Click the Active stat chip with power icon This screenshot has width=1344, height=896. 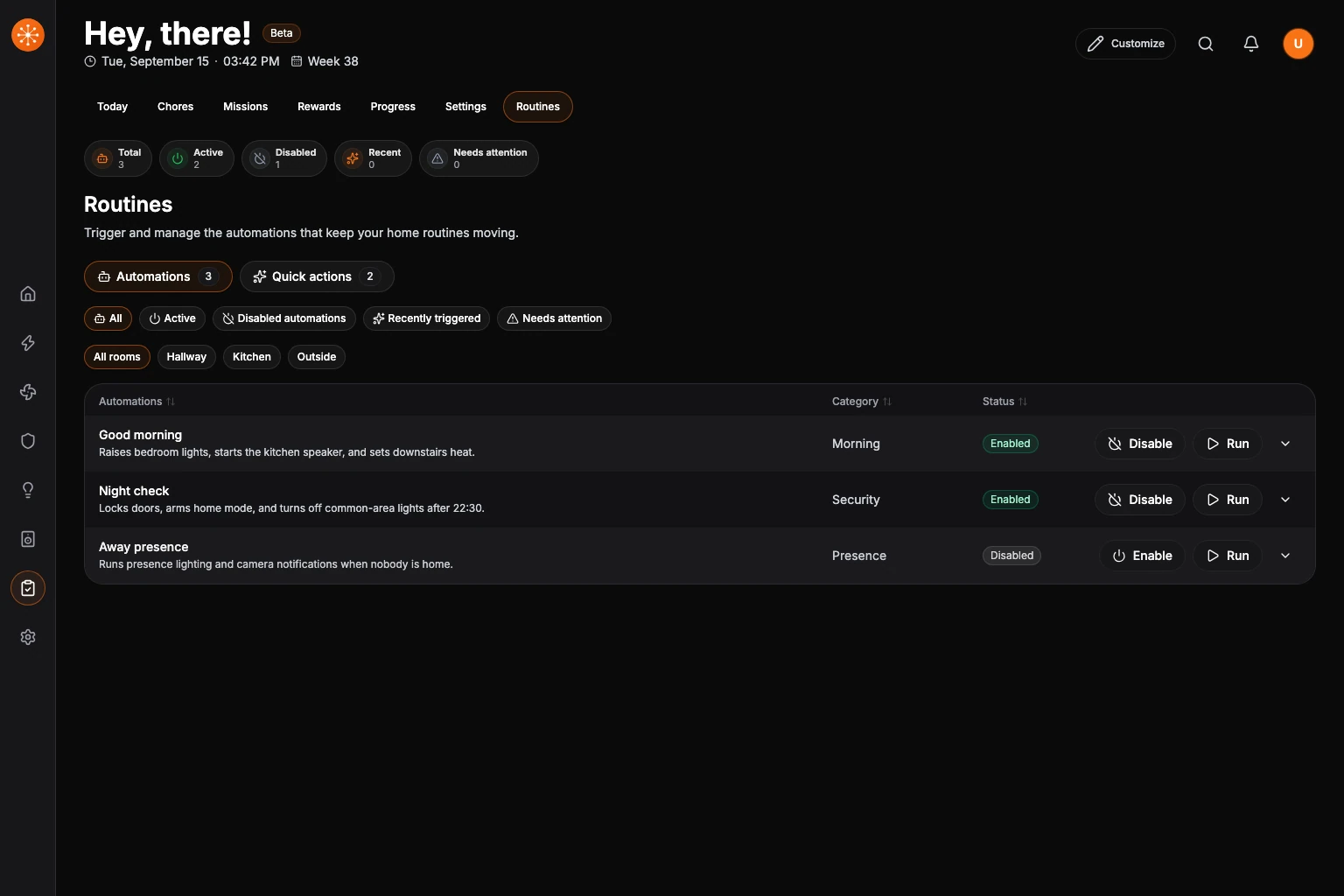click(x=197, y=158)
